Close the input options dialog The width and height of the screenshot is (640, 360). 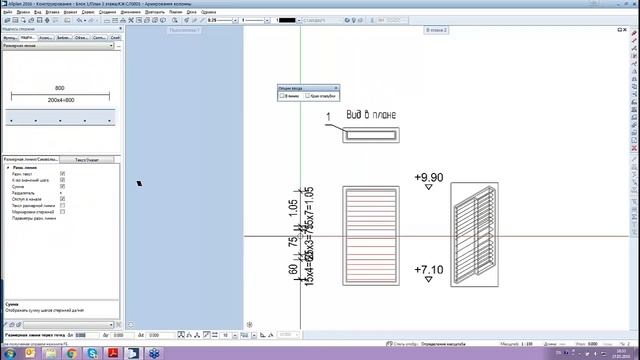point(336,88)
